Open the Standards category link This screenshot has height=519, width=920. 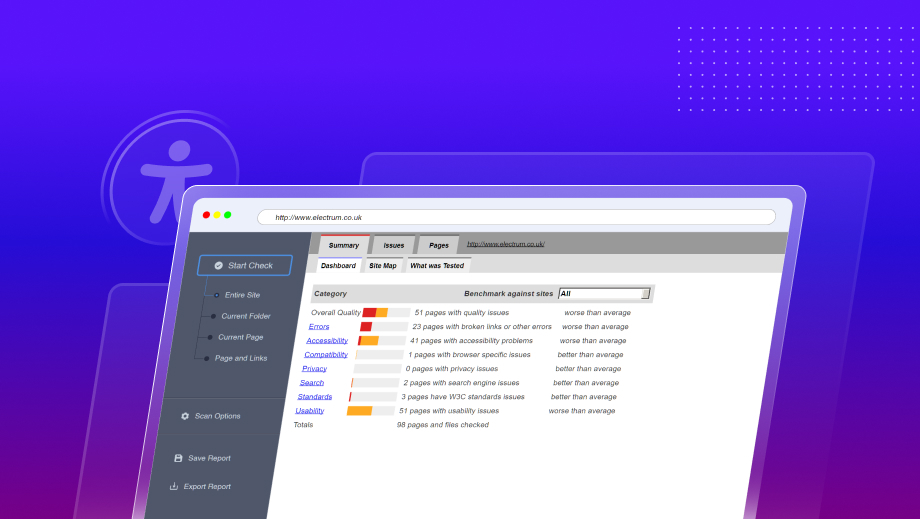click(x=314, y=397)
